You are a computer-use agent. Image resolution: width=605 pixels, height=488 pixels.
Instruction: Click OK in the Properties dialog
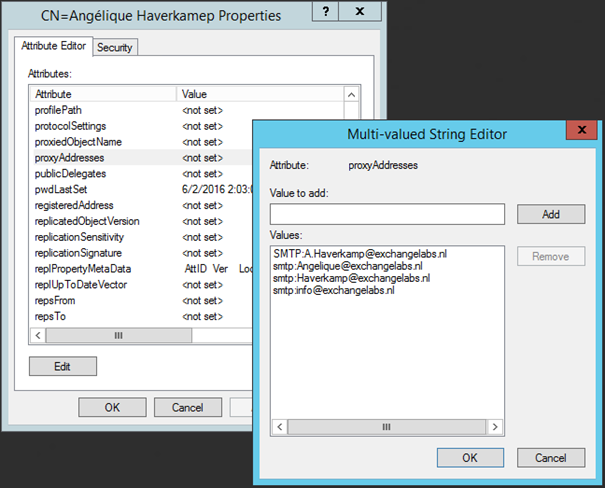pyautogui.click(x=112, y=407)
